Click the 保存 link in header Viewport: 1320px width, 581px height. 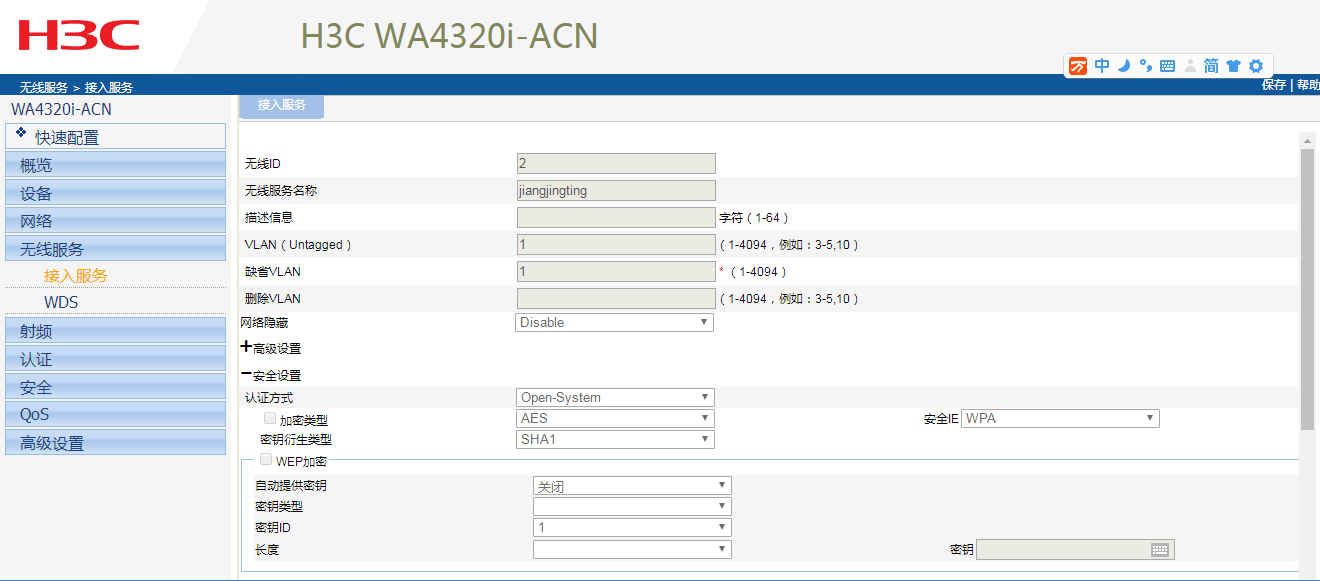coord(1274,85)
